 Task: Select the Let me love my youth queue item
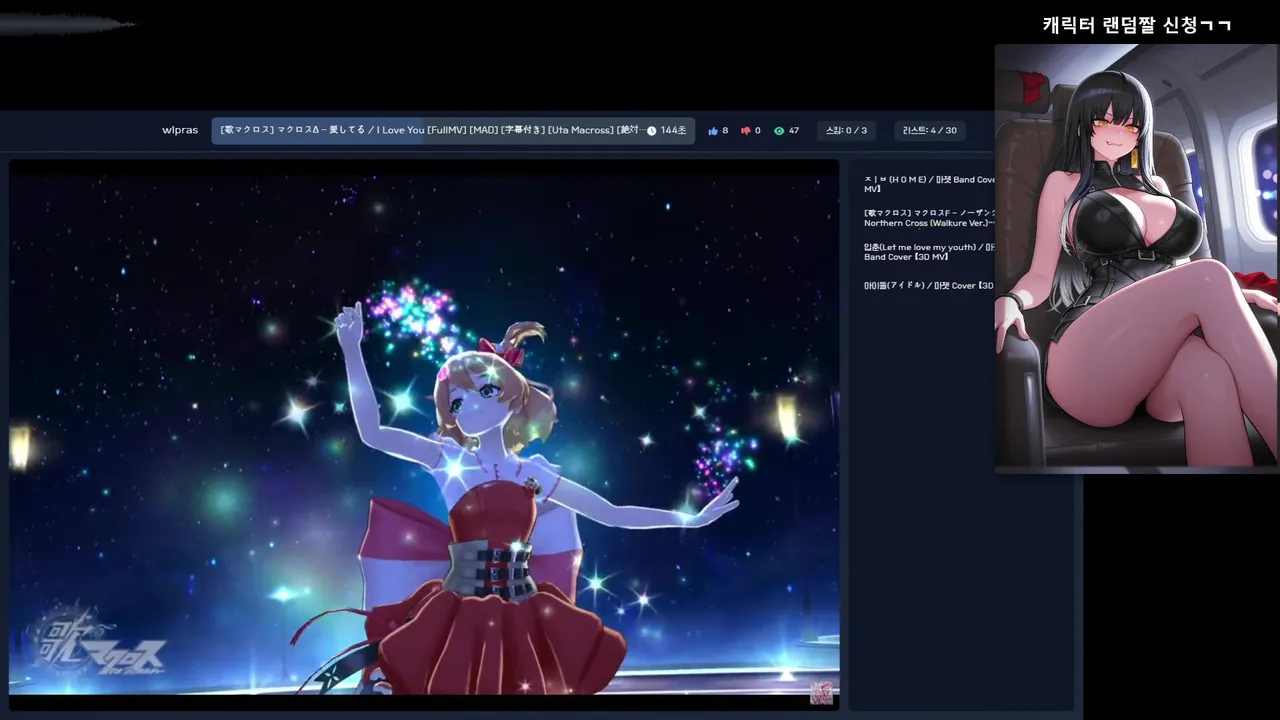[x=929, y=252]
